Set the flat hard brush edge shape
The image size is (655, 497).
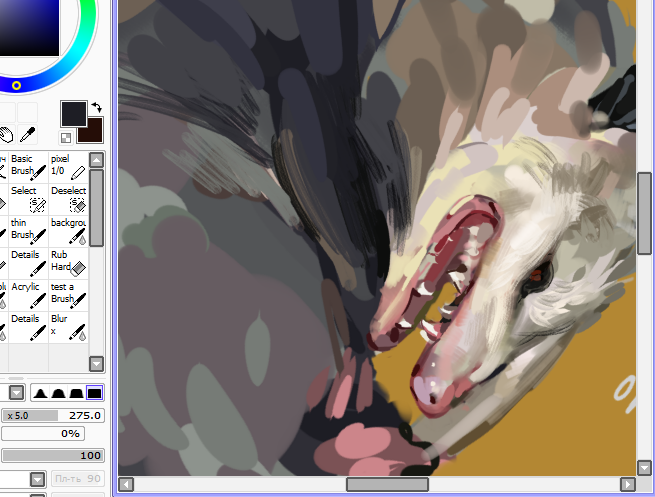click(x=94, y=393)
